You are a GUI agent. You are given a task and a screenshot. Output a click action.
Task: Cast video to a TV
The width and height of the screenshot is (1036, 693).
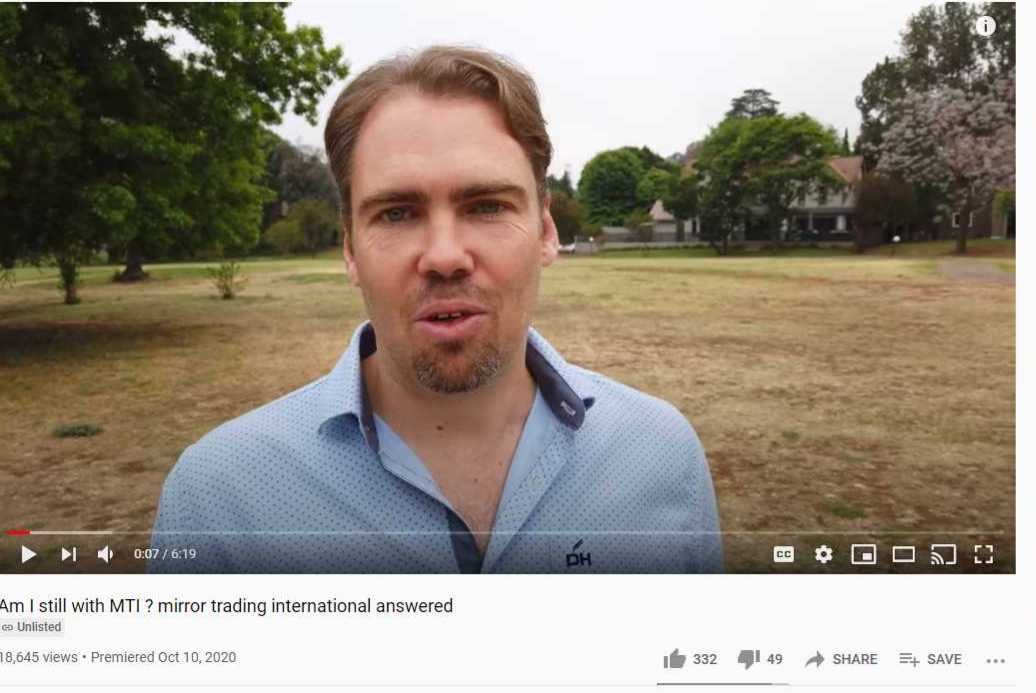tap(944, 554)
